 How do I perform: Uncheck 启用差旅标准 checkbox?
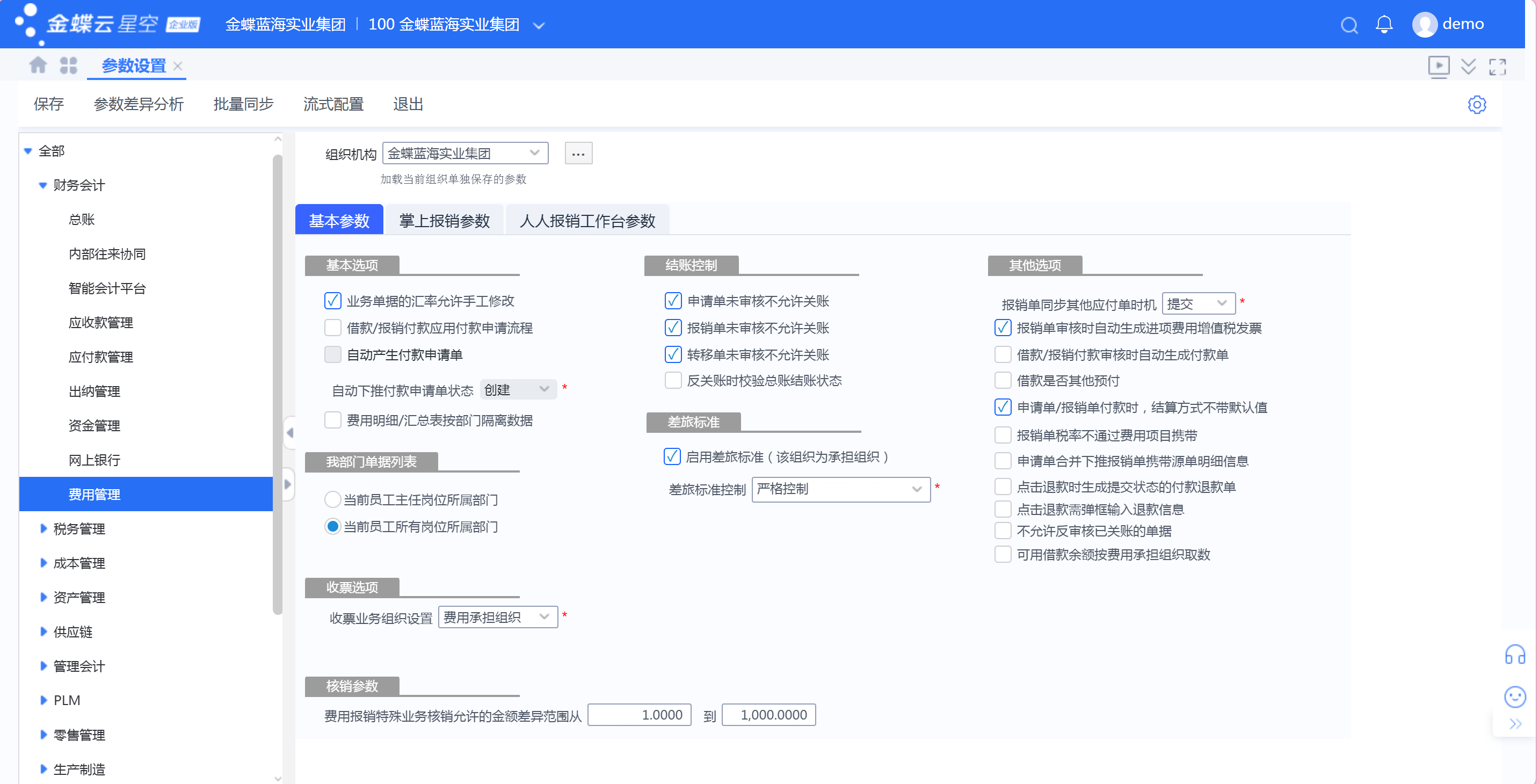coord(672,456)
